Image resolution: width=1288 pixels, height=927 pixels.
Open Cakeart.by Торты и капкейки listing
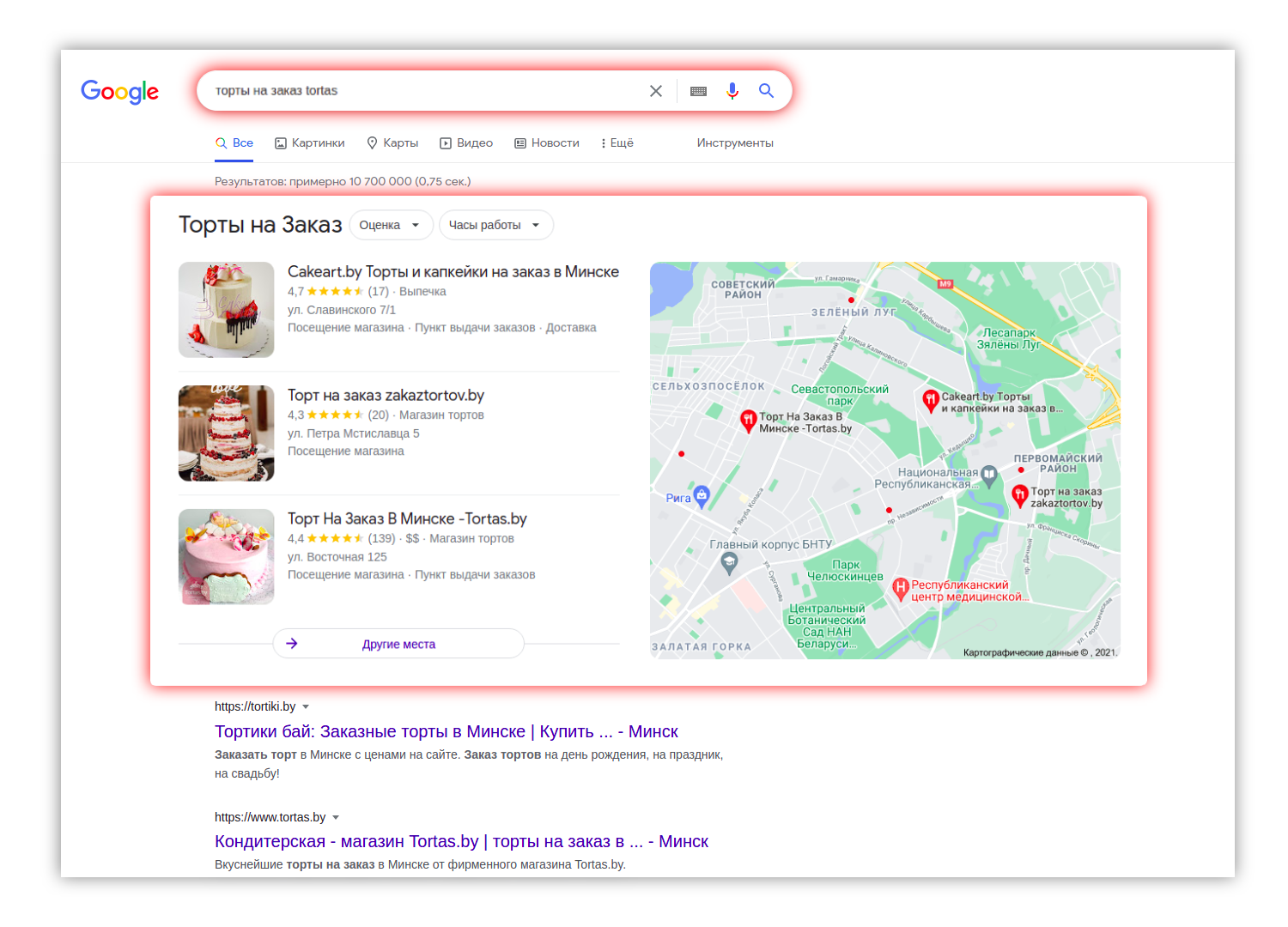453,272
